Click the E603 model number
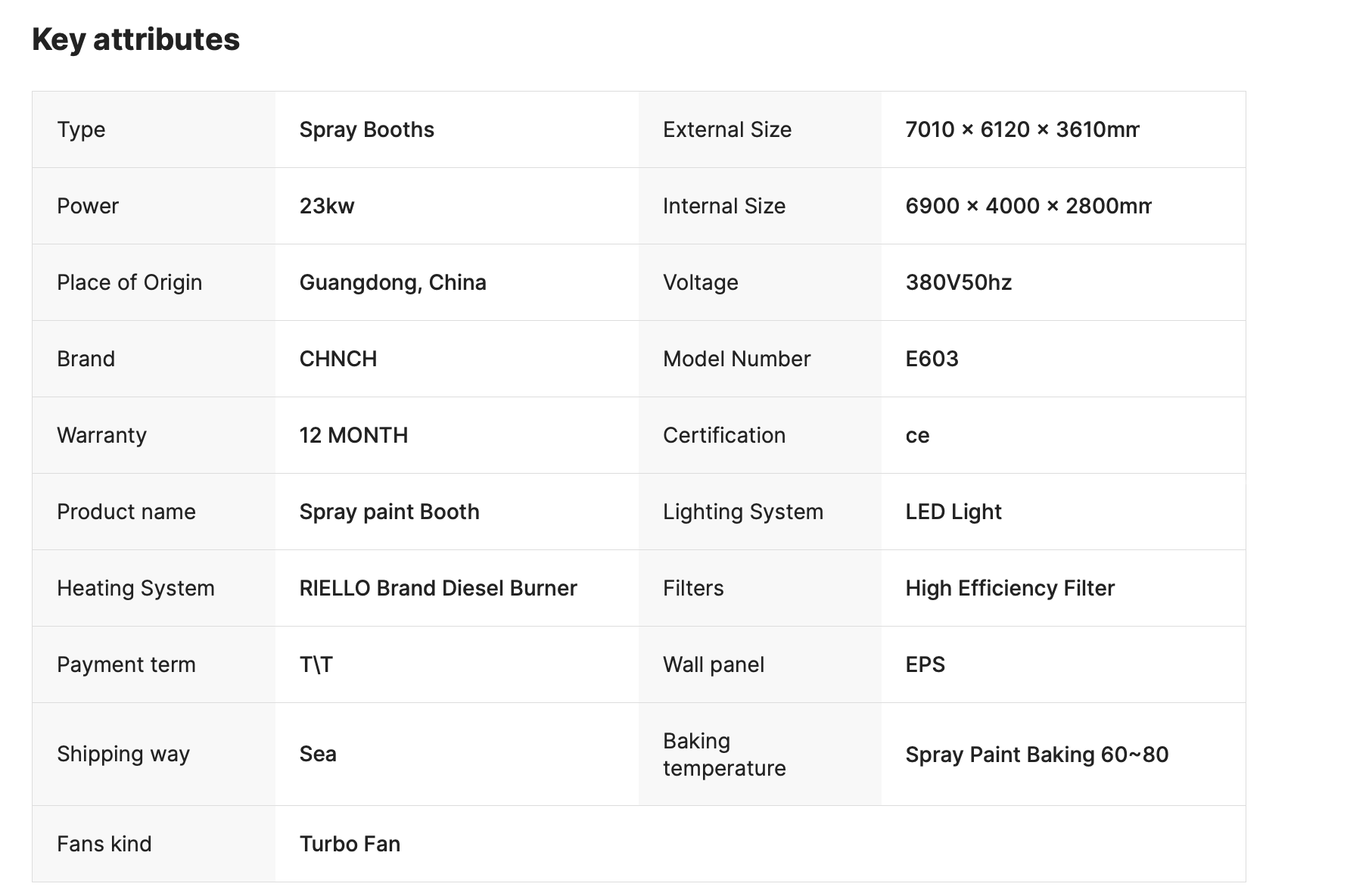 tap(932, 359)
